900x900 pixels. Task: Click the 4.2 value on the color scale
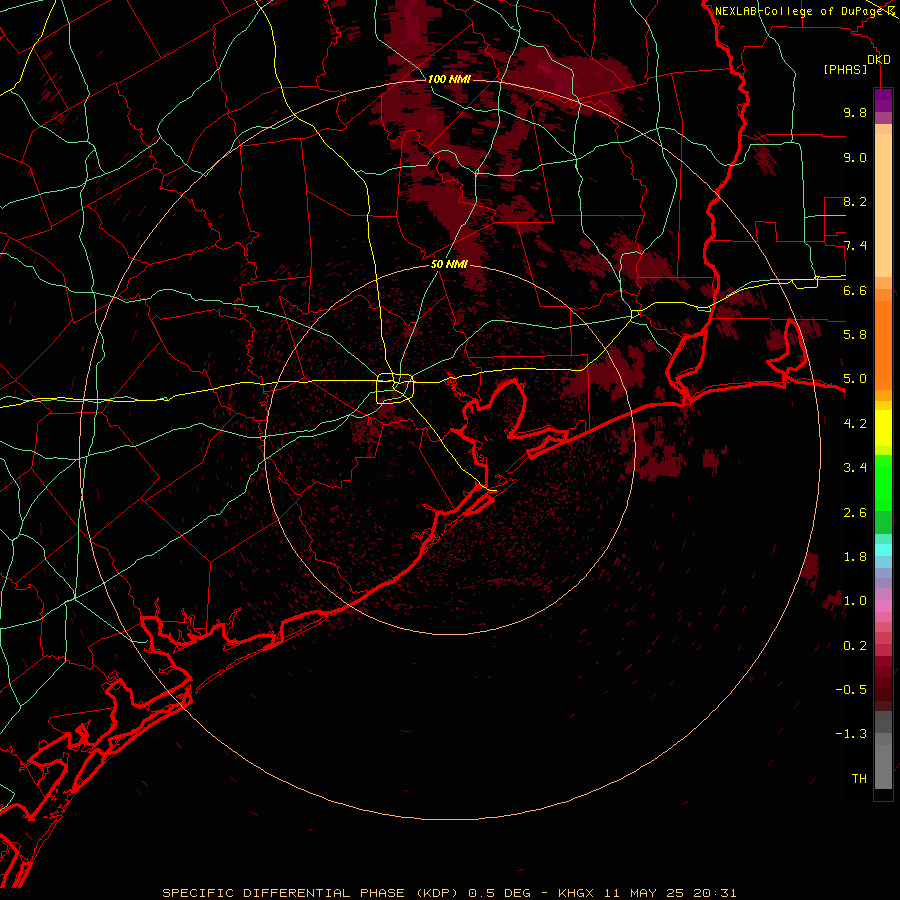[x=855, y=424]
